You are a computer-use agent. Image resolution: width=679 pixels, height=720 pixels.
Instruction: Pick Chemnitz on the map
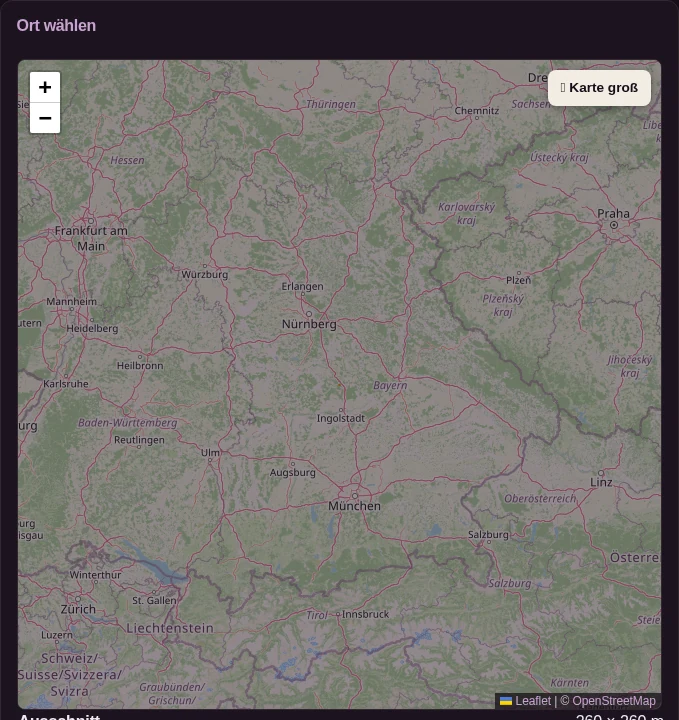(x=477, y=111)
